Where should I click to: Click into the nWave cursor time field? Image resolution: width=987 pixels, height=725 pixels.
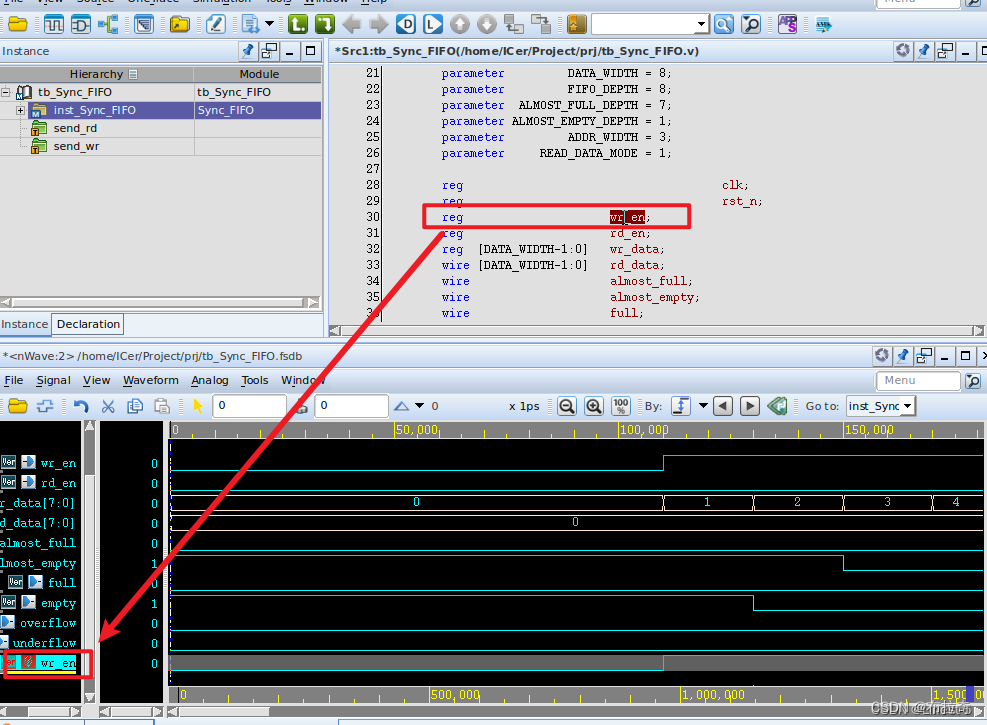click(x=249, y=406)
